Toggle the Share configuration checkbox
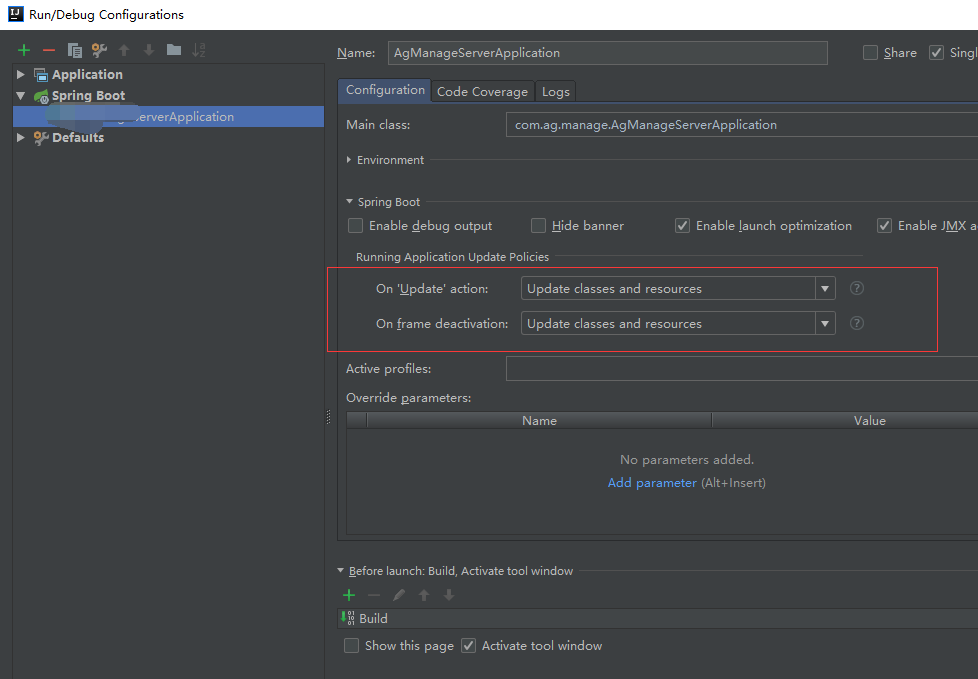 click(869, 52)
